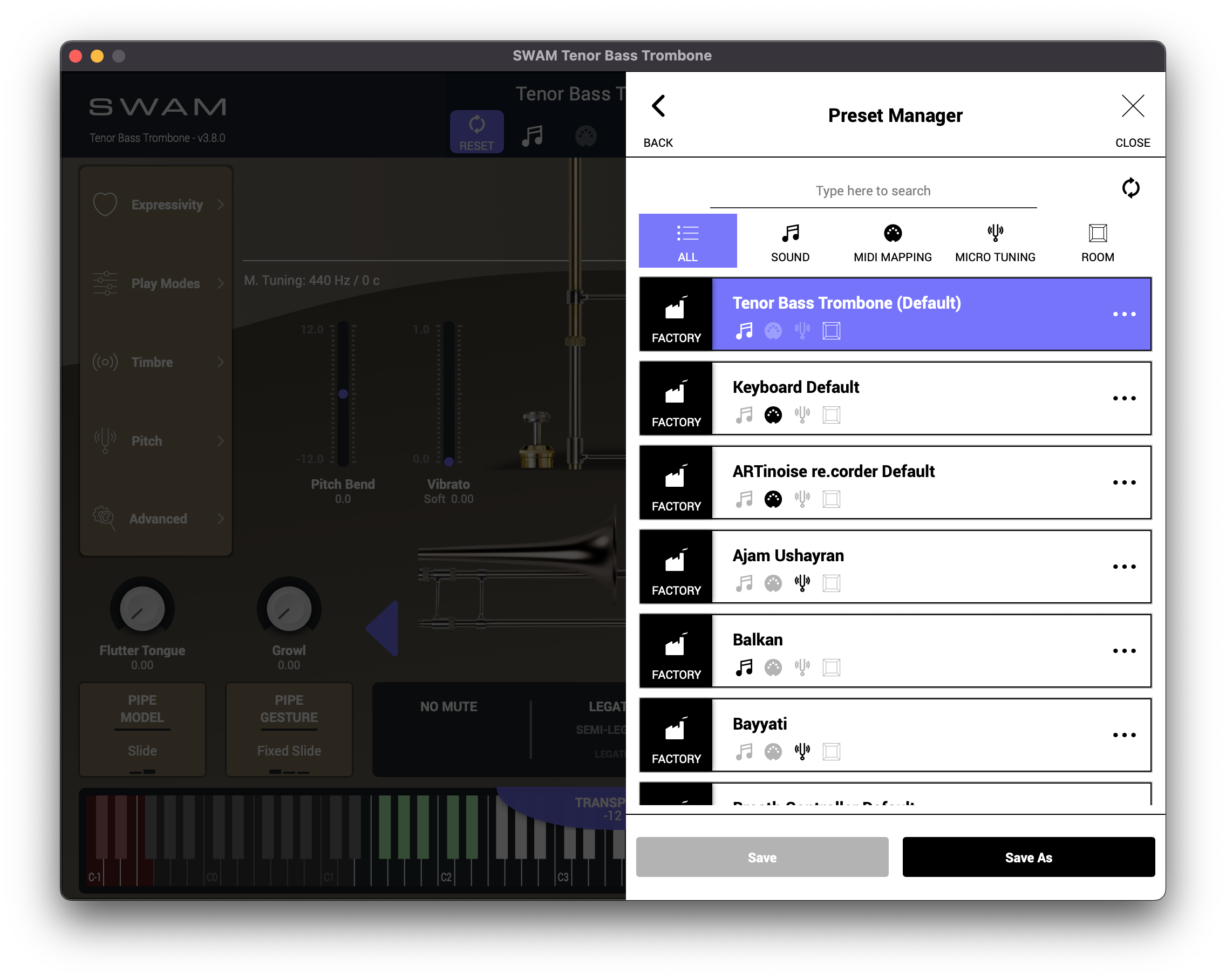Click the preset search field
Image resolution: width=1226 pixels, height=980 pixels.
(x=873, y=191)
